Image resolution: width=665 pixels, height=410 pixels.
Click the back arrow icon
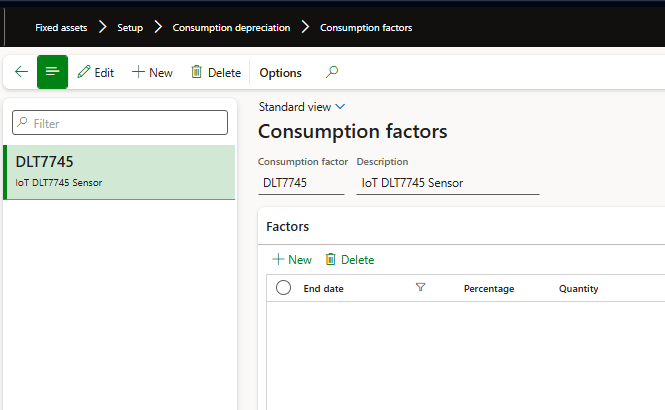click(x=21, y=72)
